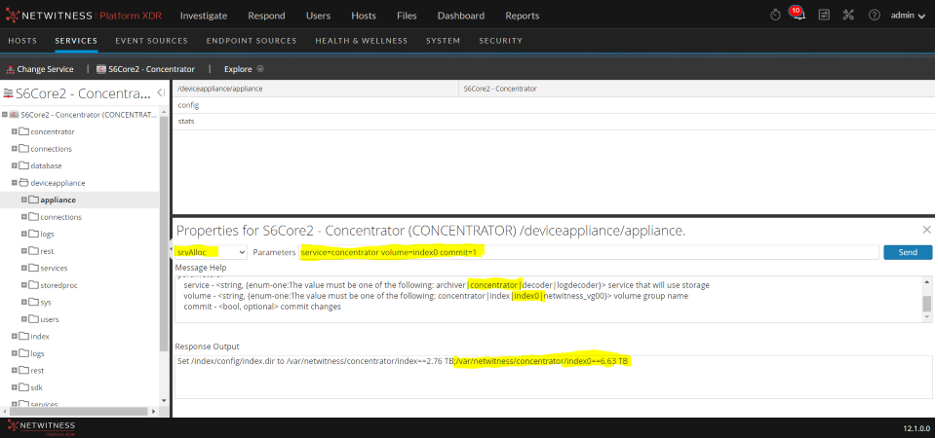Image resolution: width=938 pixels, height=438 pixels.
Task: Switch to the ENDPOINT SOURCES tab
Action: [251, 41]
